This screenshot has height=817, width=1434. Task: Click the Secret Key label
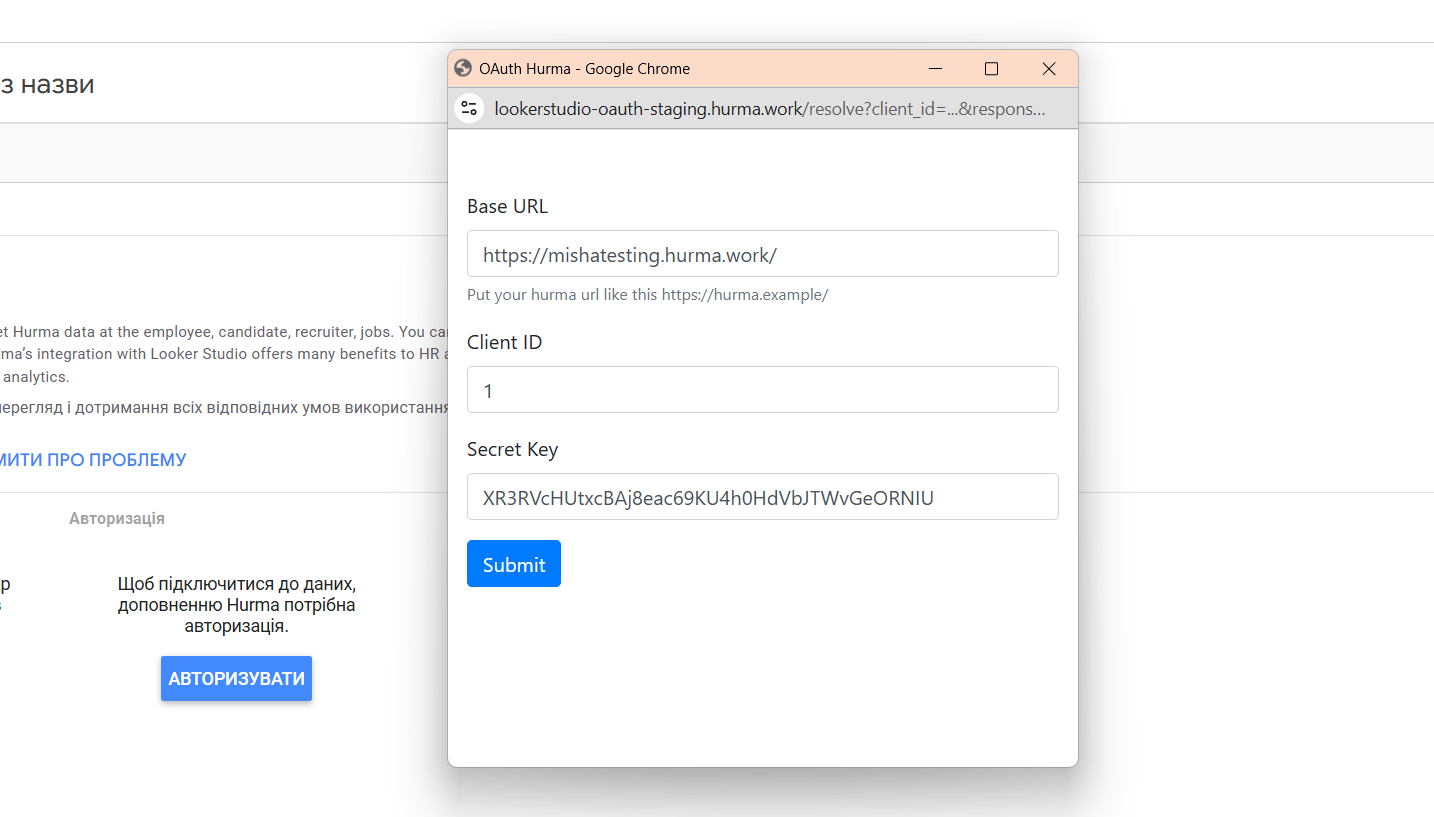(x=512, y=449)
